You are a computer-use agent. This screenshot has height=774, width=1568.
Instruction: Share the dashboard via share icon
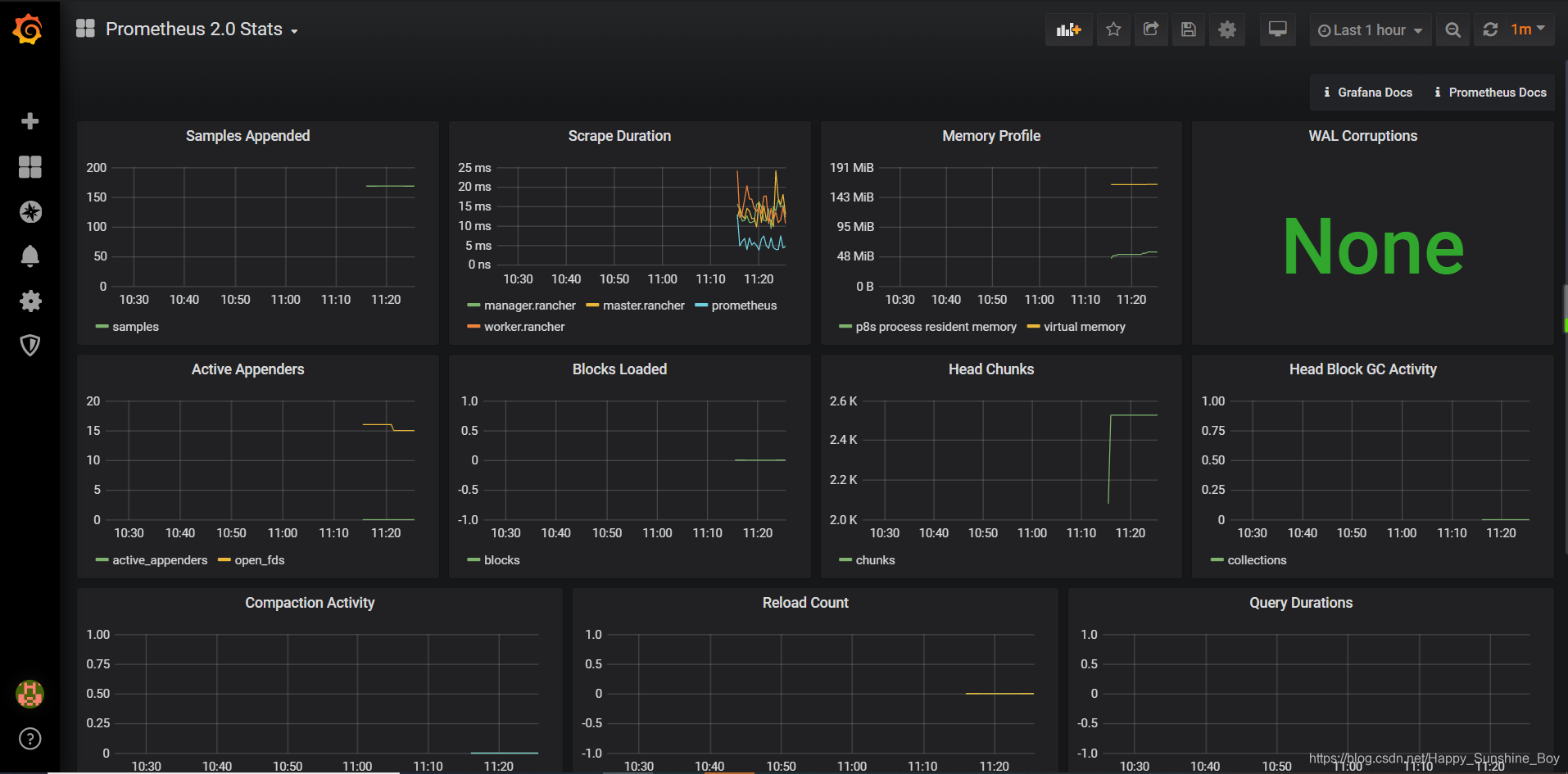[x=1151, y=29]
